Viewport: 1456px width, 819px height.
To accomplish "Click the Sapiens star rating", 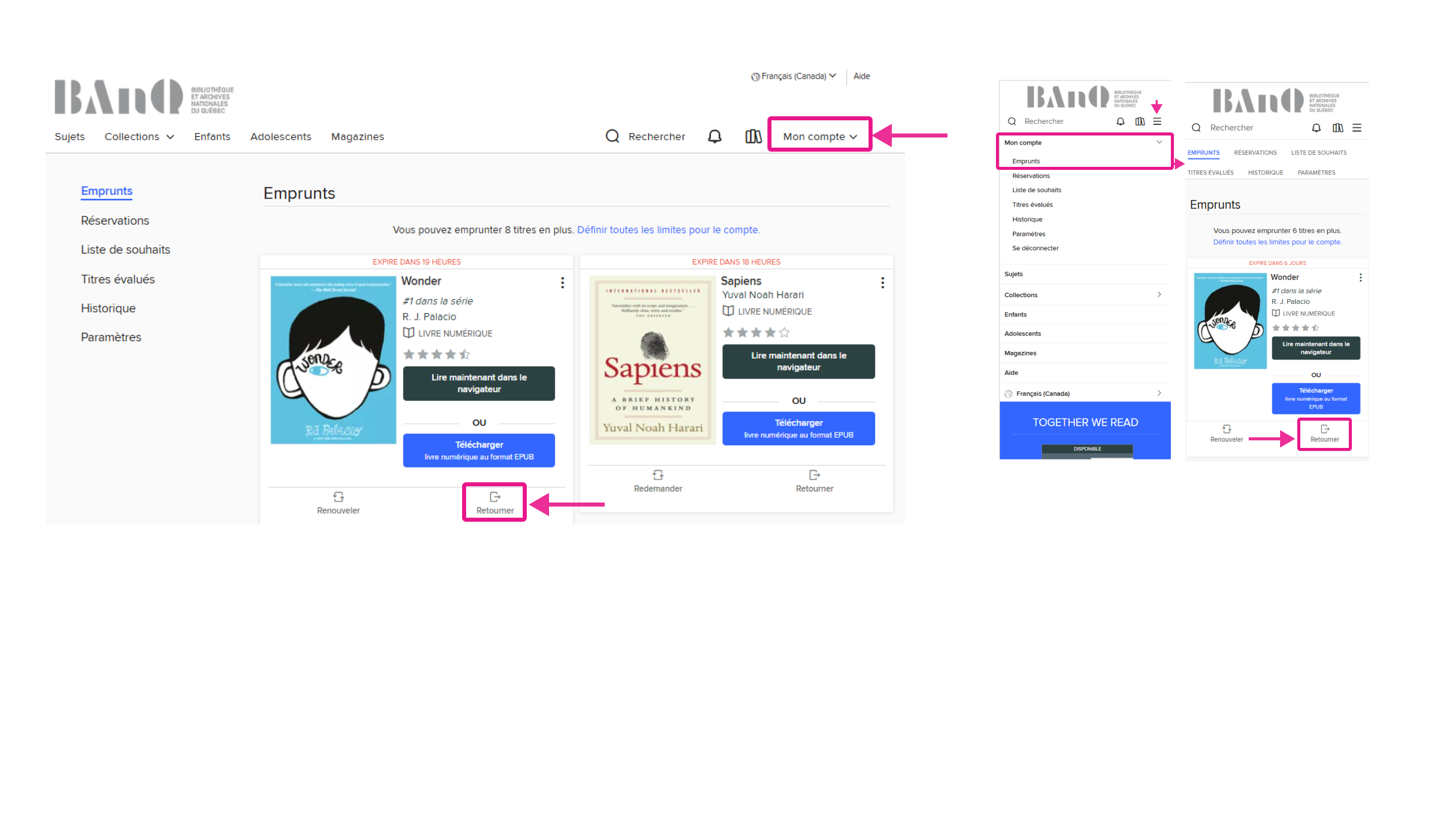I will (x=756, y=332).
